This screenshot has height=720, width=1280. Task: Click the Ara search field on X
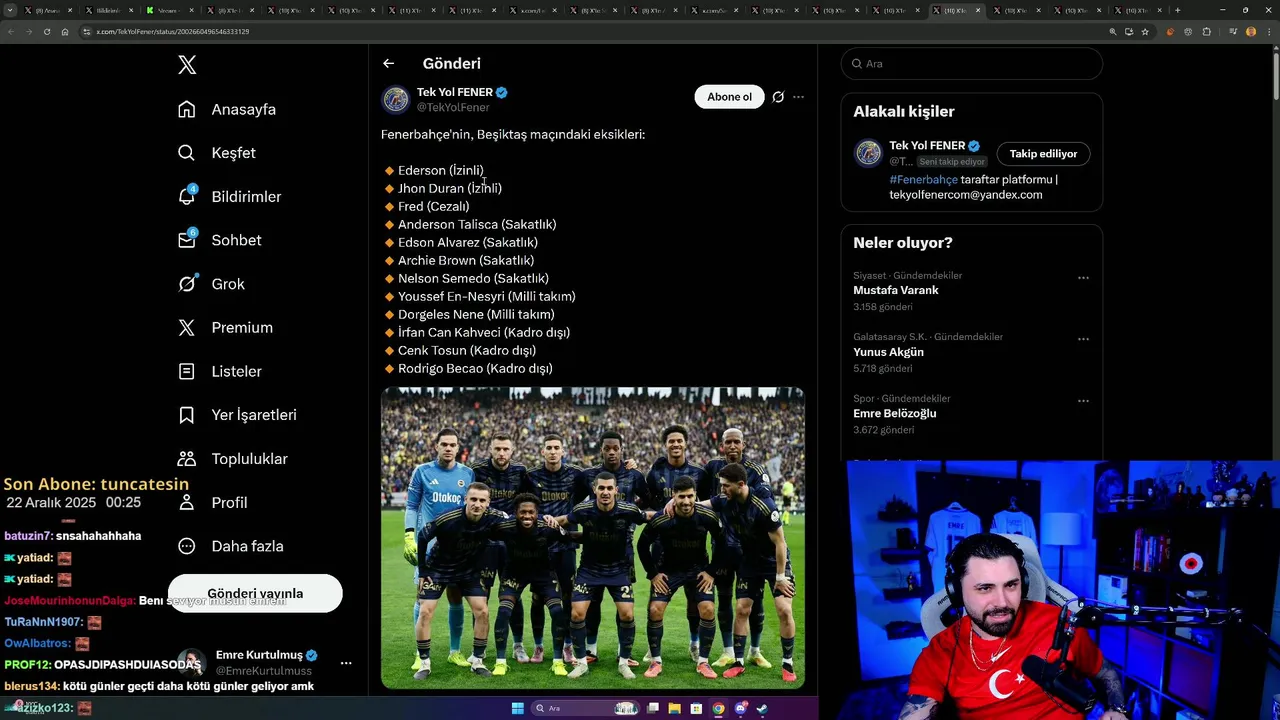[x=972, y=63]
